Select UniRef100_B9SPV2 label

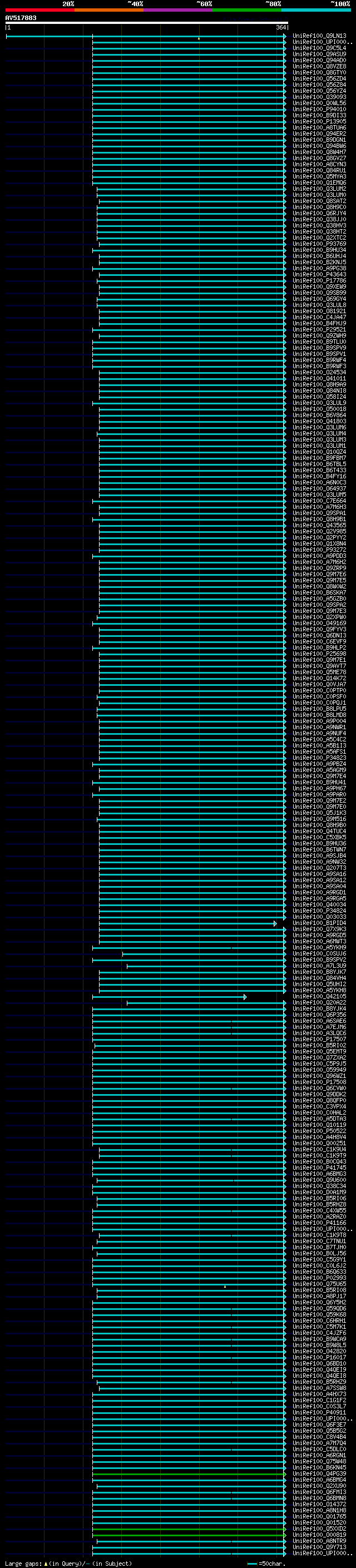(x=319, y=959)
